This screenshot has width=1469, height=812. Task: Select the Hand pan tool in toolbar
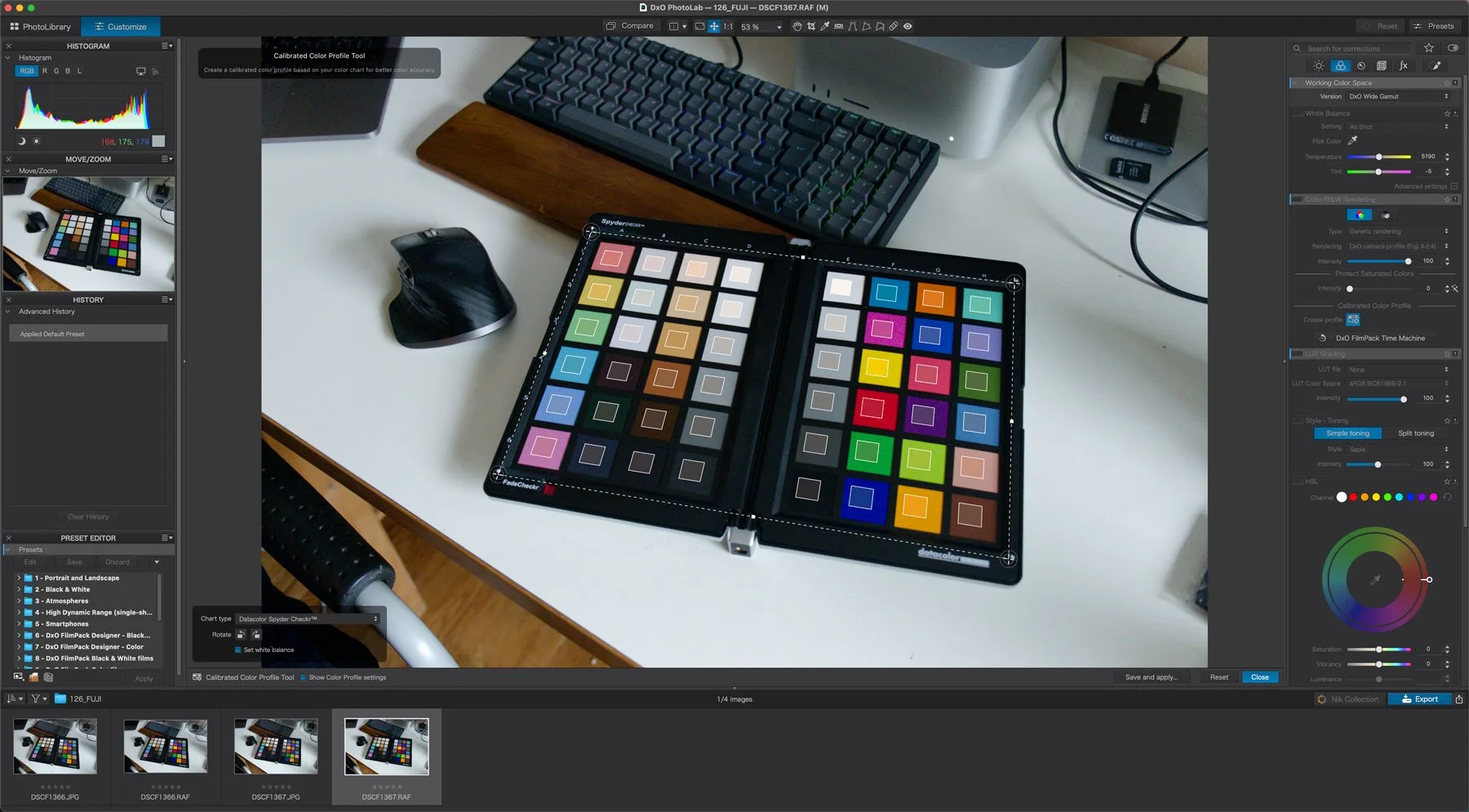[797, 26]
